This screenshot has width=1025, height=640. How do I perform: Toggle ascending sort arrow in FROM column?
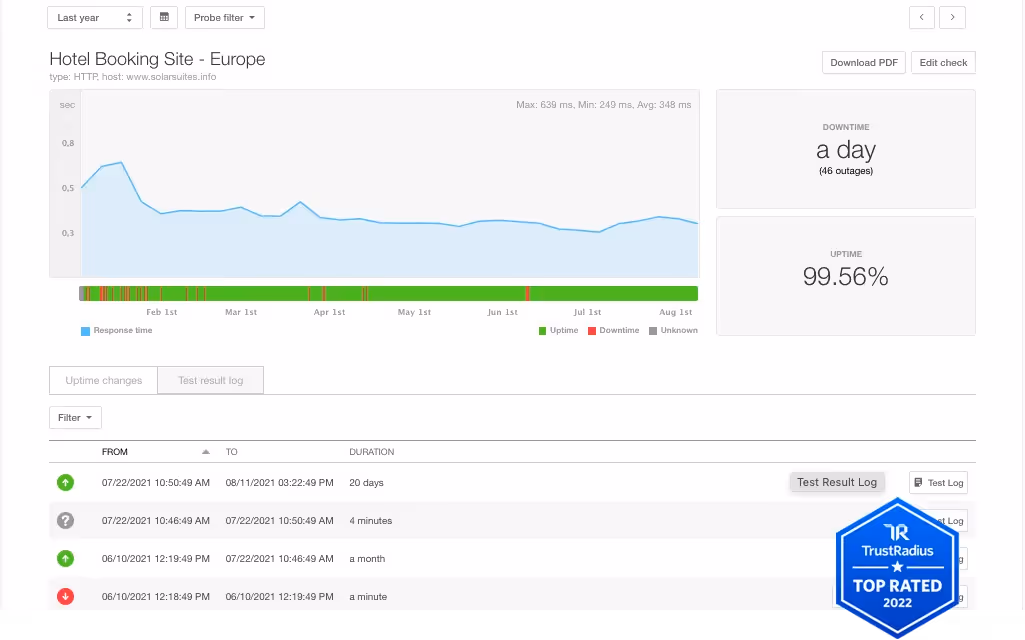coord(206,452)
